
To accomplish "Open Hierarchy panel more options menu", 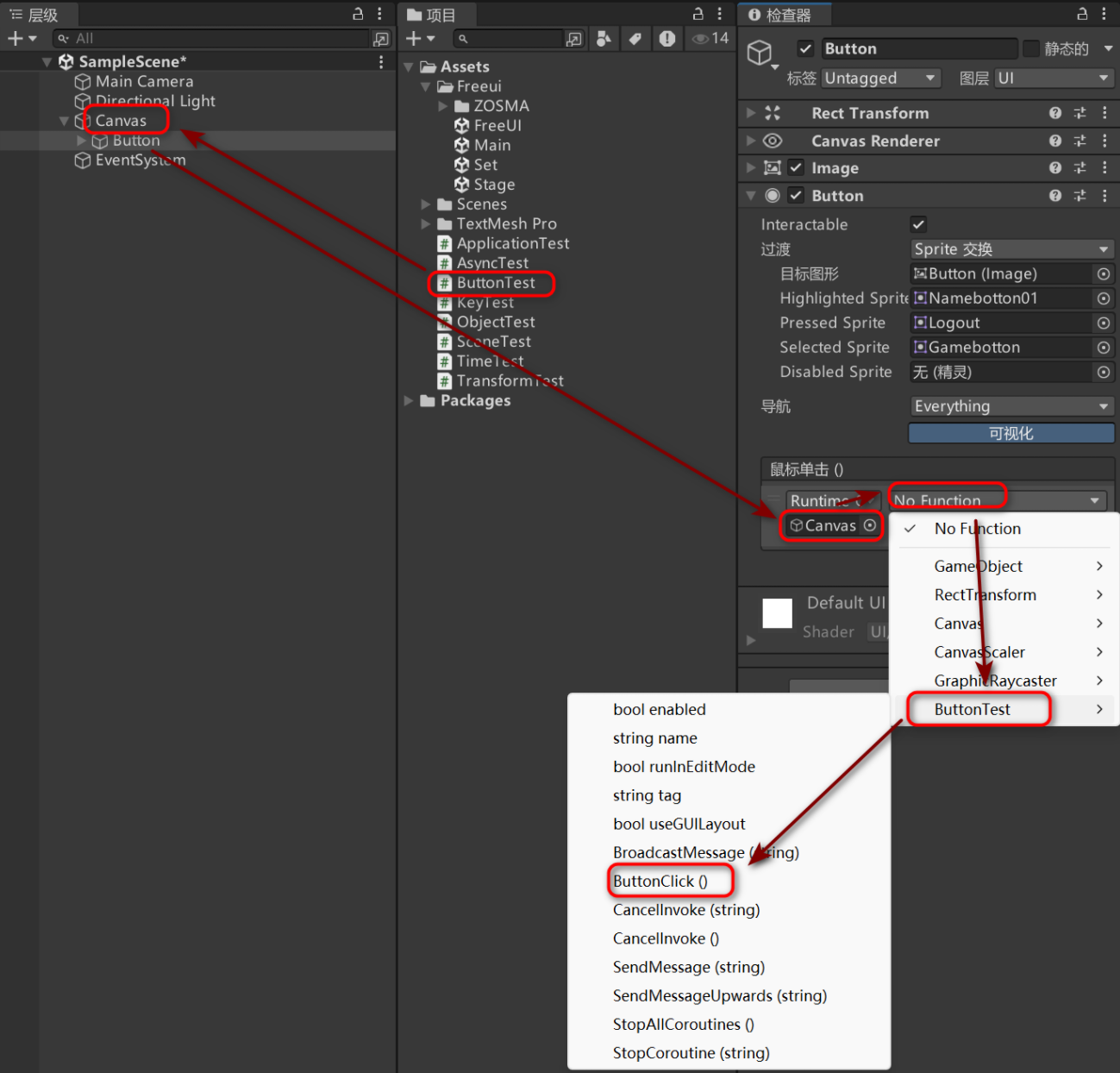I will coord(379,14).
